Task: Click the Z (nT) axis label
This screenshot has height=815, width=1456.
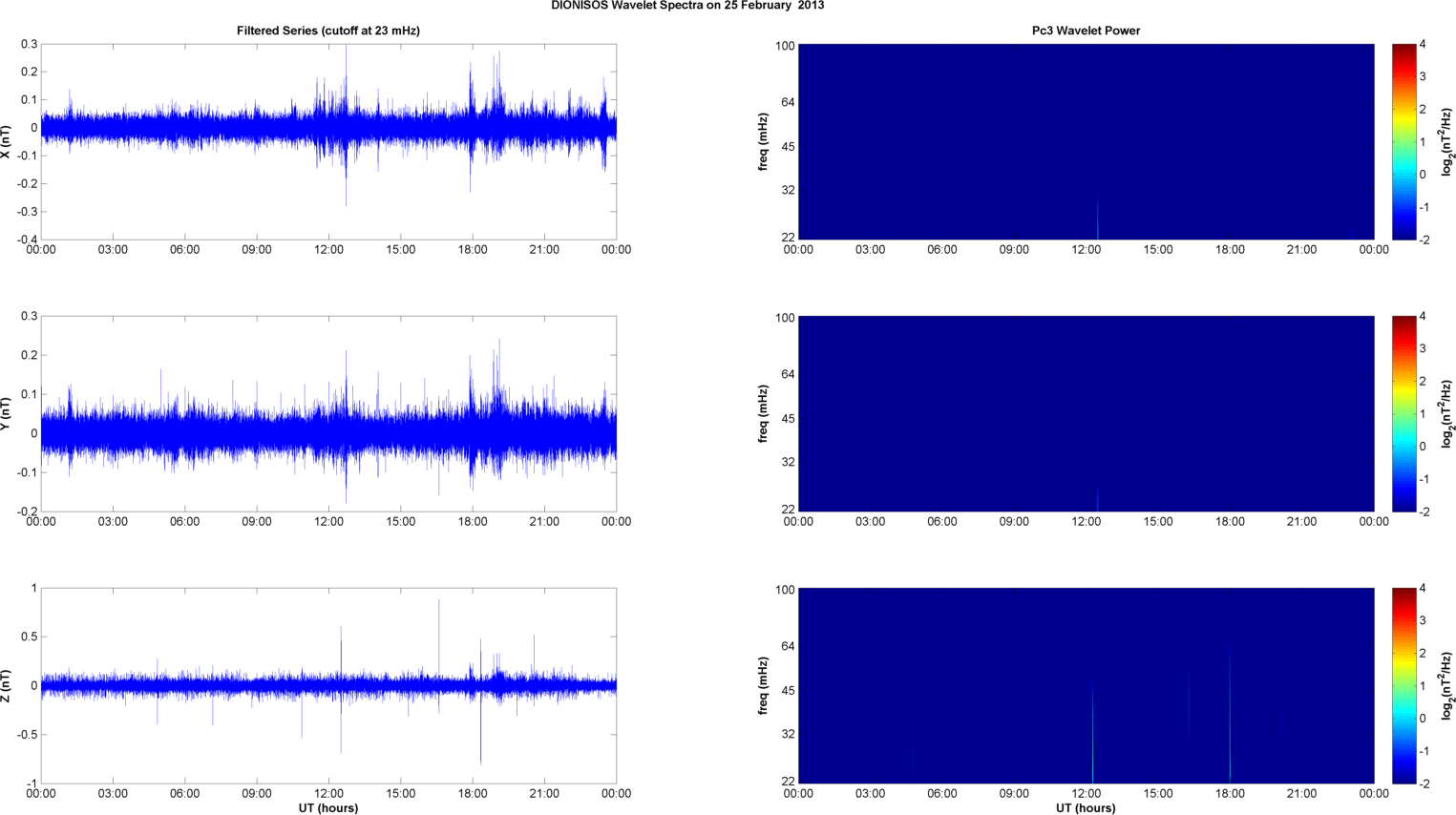Action: pos(7,686)
